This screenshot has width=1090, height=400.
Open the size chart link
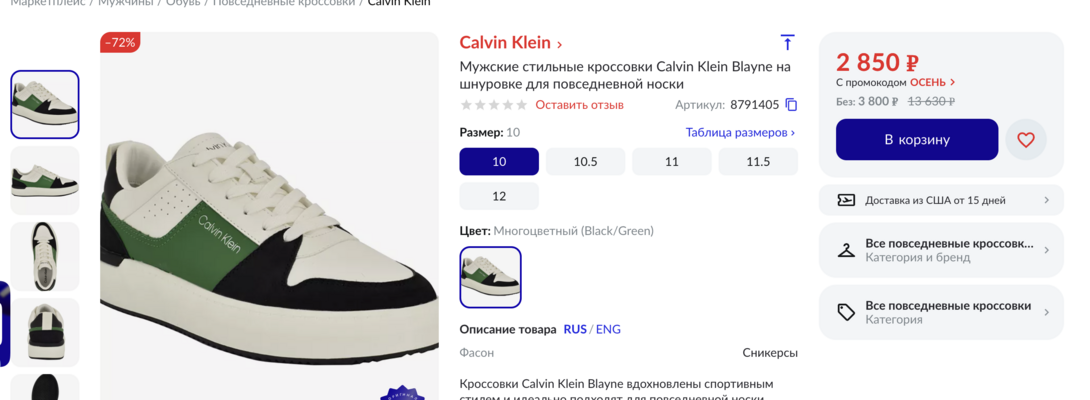pos(740,132)
